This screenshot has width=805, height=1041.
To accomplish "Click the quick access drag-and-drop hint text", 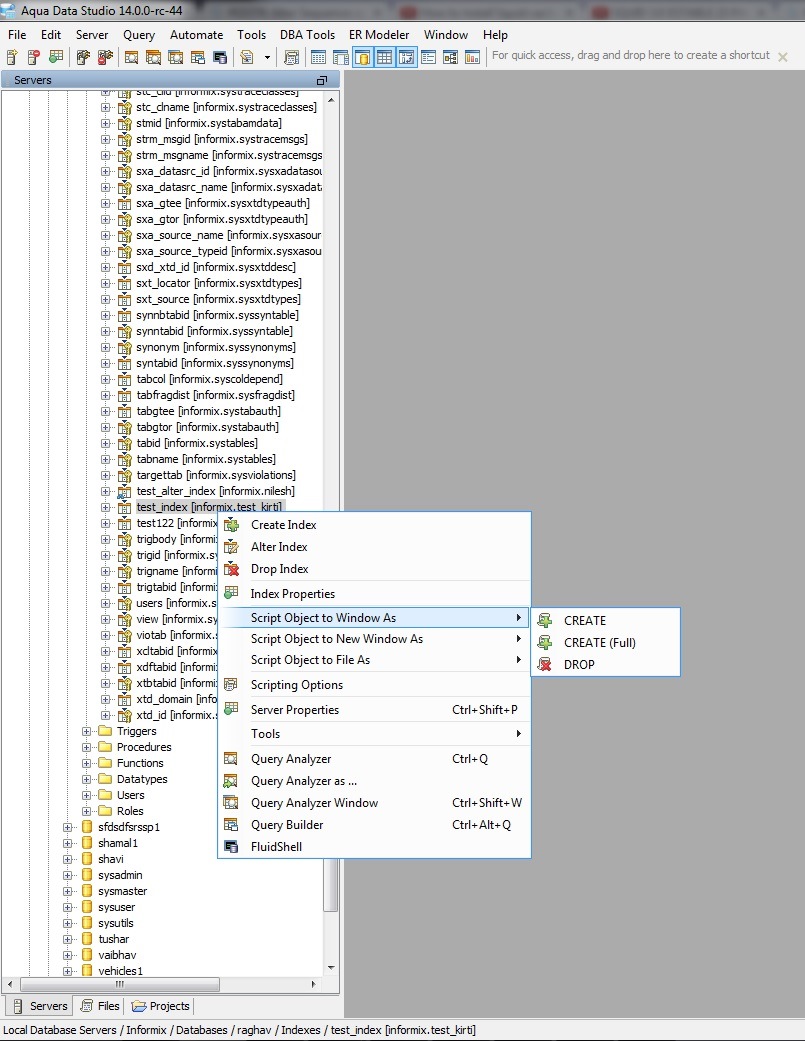I will pos(630,55).
